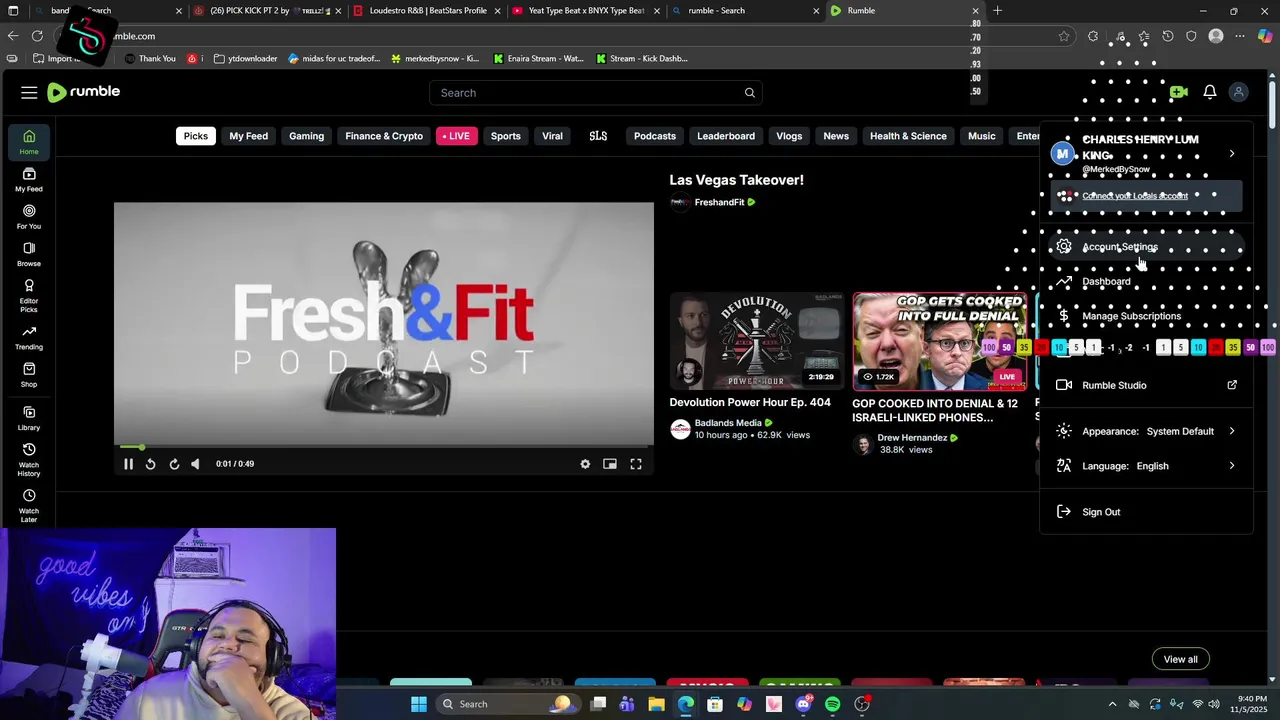
Task: Select the News category tab
Action: pos(836,136)
